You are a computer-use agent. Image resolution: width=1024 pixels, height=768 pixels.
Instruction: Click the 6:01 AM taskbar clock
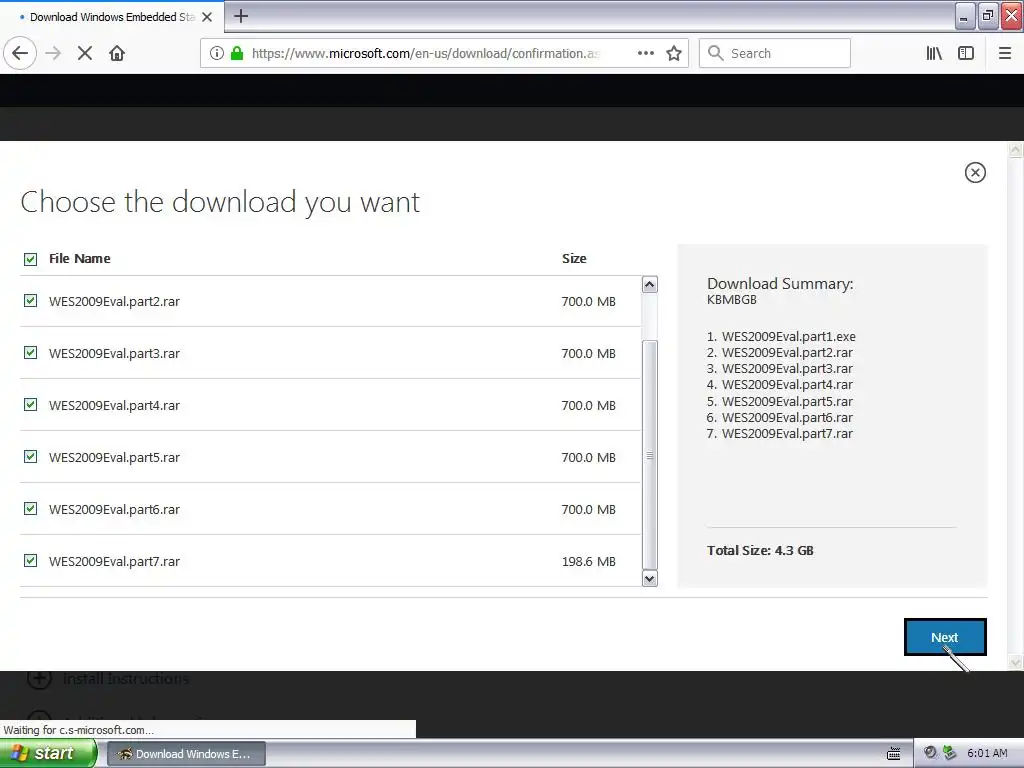coord(987,753)
